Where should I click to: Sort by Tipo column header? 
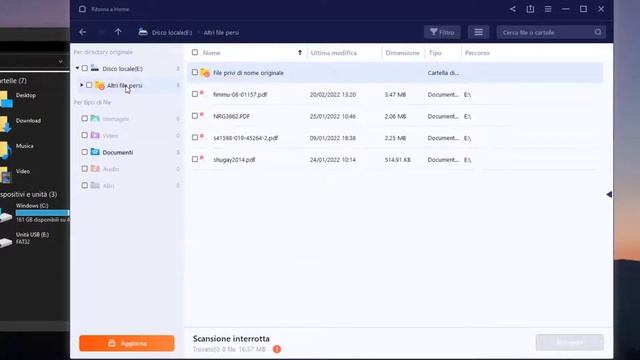(x=435, y=53)
